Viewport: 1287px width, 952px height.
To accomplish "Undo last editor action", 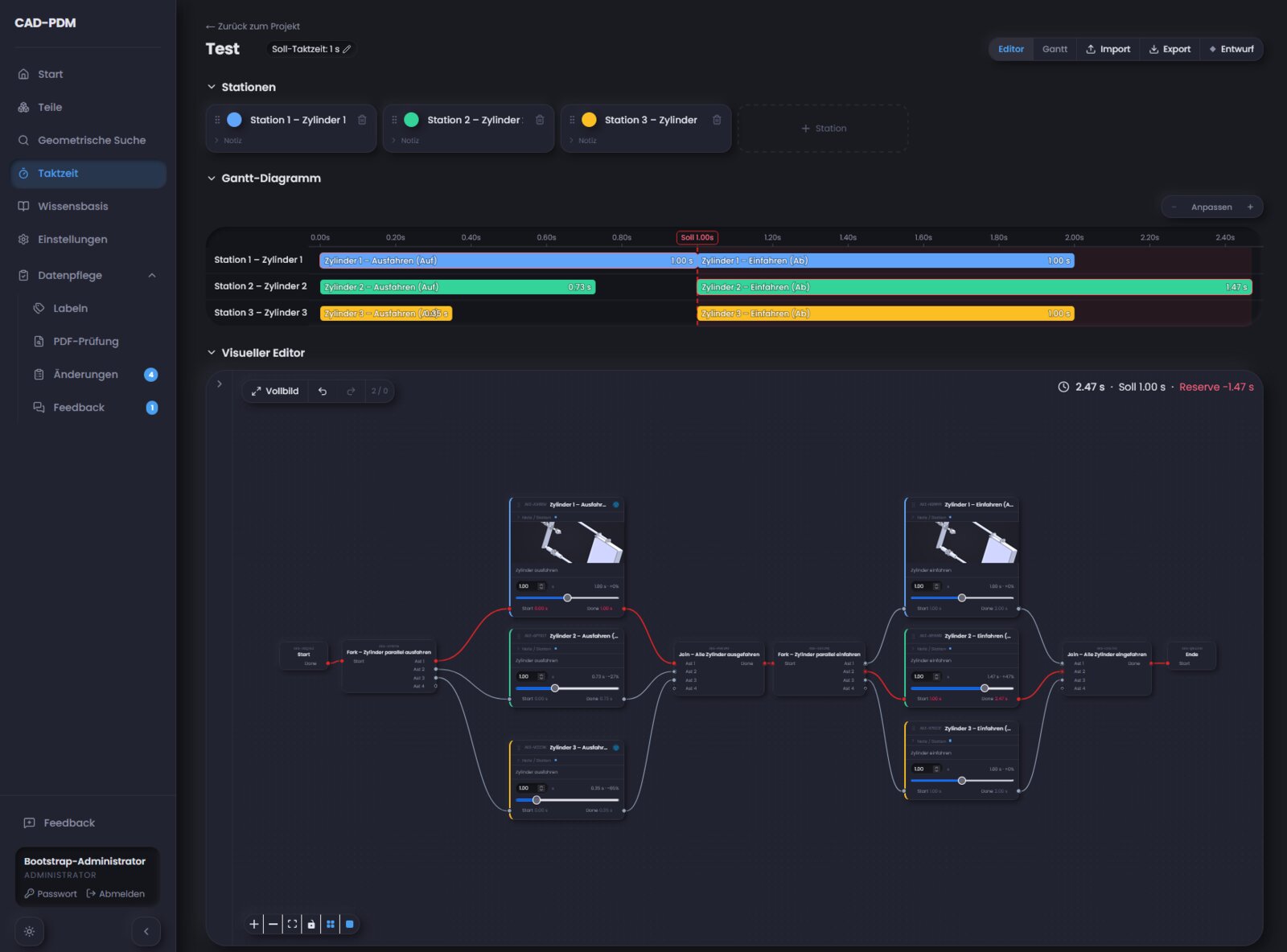I will 323,391.
